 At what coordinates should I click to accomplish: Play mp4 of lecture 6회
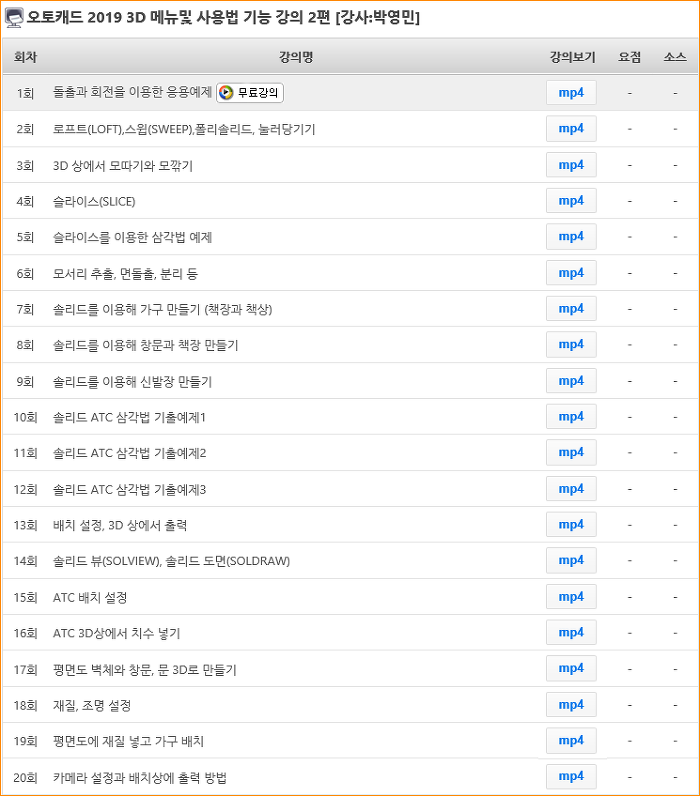pyautogui.click(x=571, y=273)
